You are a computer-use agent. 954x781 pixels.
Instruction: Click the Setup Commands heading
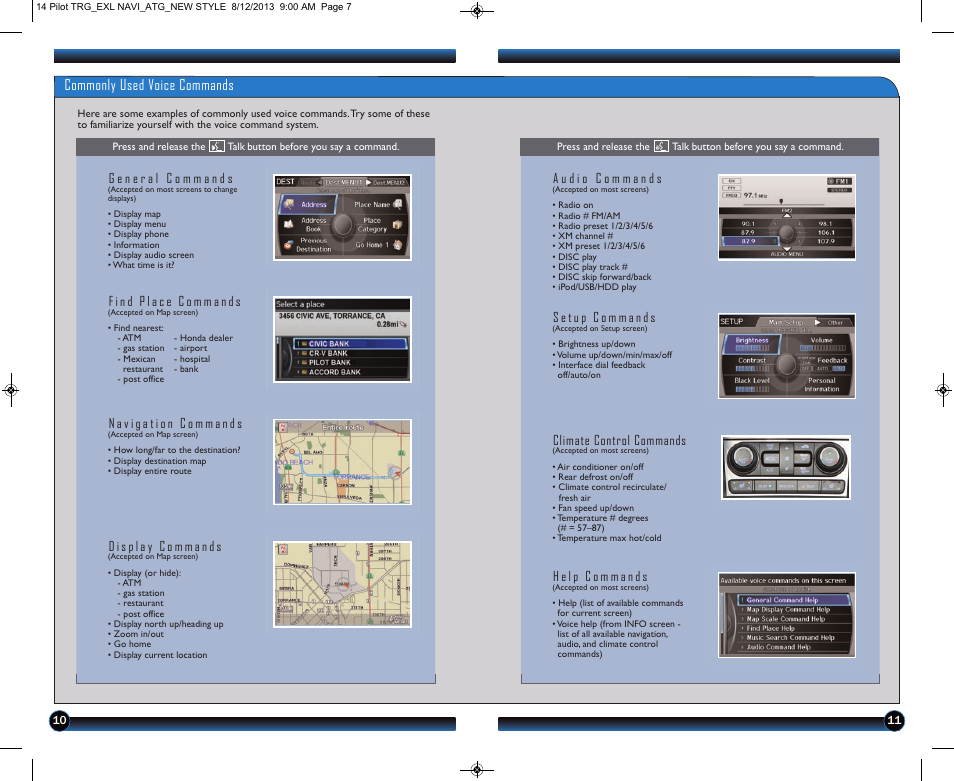pos(604,318)
